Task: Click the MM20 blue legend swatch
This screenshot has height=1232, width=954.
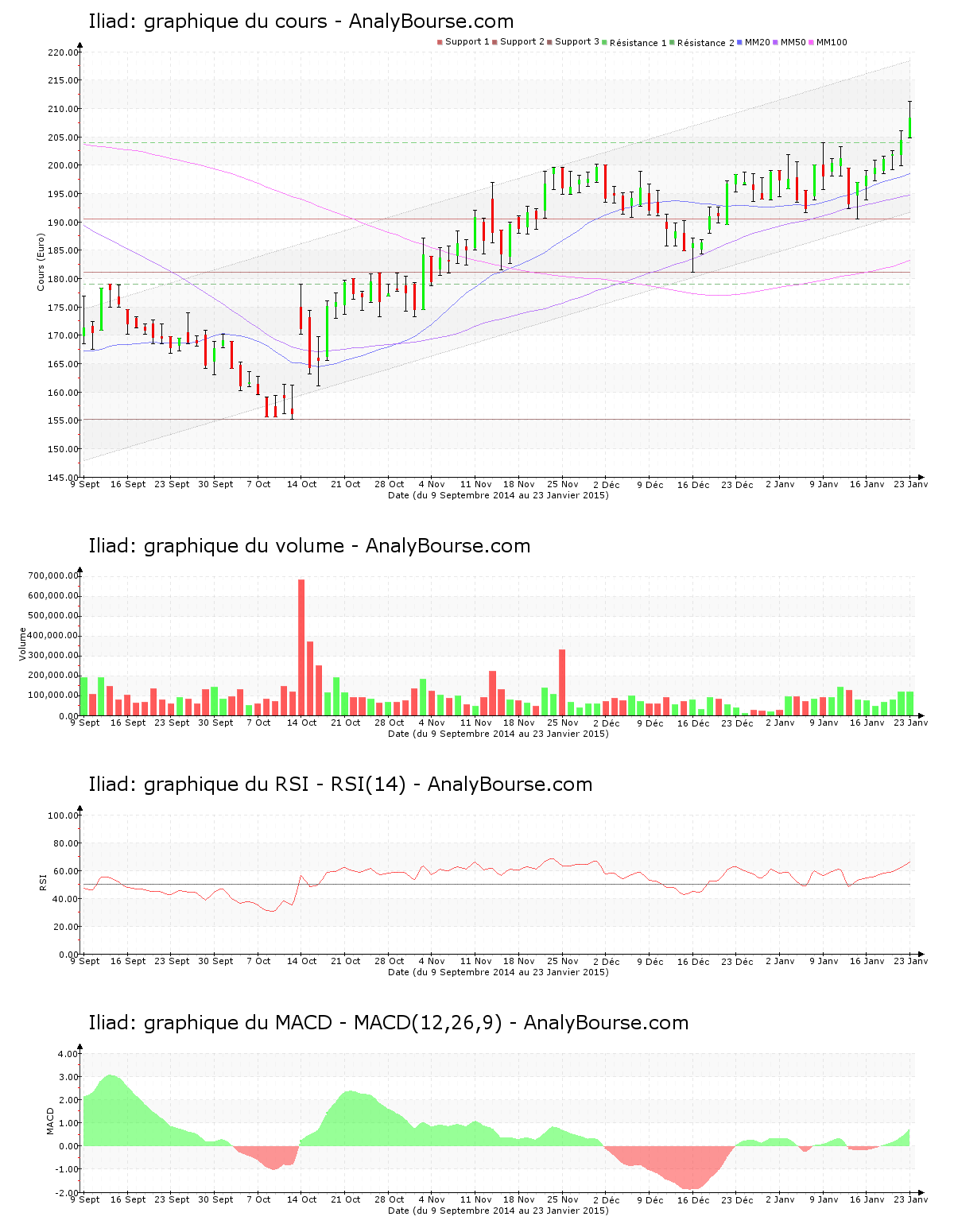Action: (x=741, y=42)
